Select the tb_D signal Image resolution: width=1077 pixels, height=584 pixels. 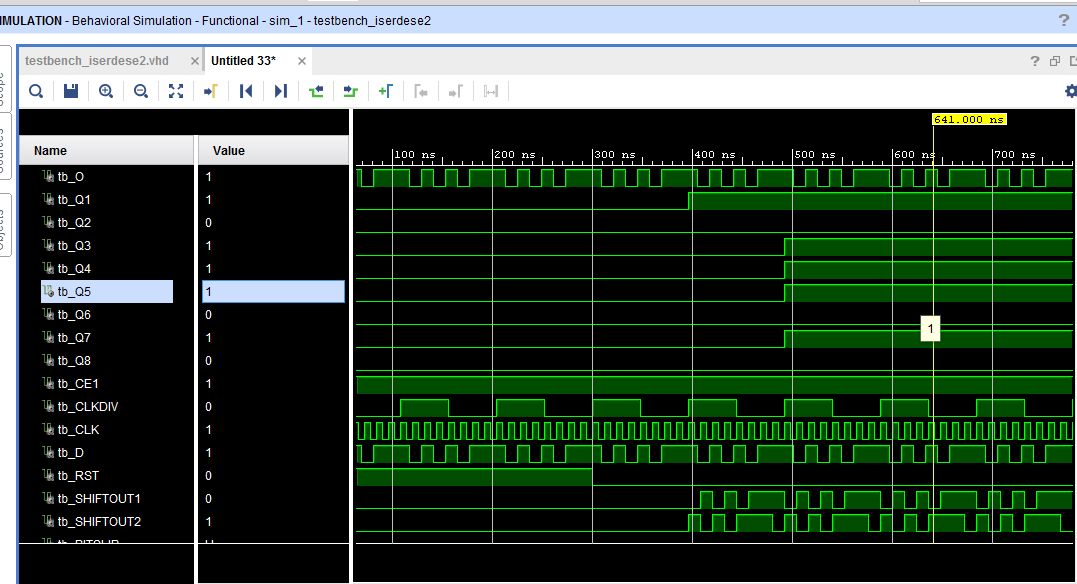(x=70, y=453)
